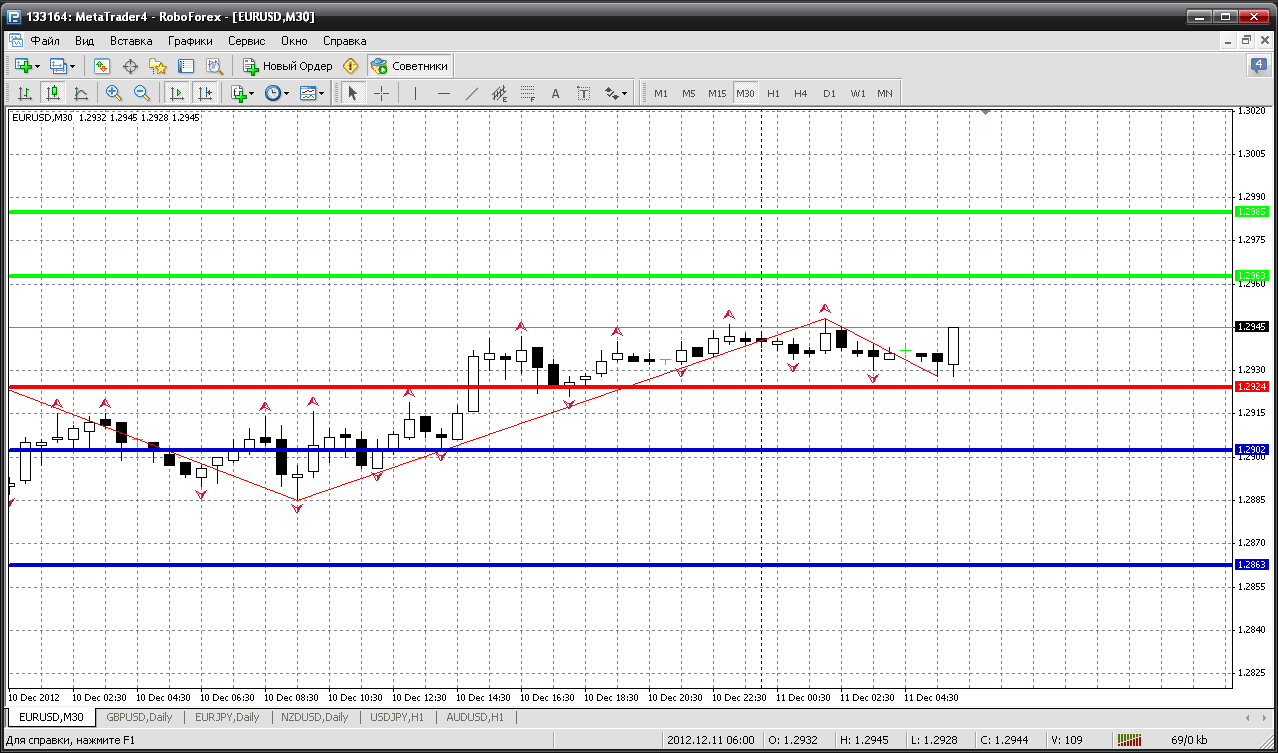Switch to the NZDUSD,Daily chart tab

pyautogui.click(x=315, y=717)
